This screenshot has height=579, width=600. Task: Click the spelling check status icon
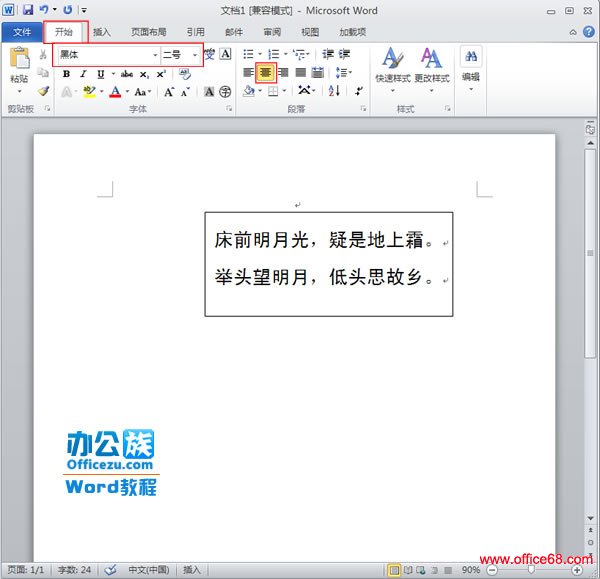(x=111, y=570)
